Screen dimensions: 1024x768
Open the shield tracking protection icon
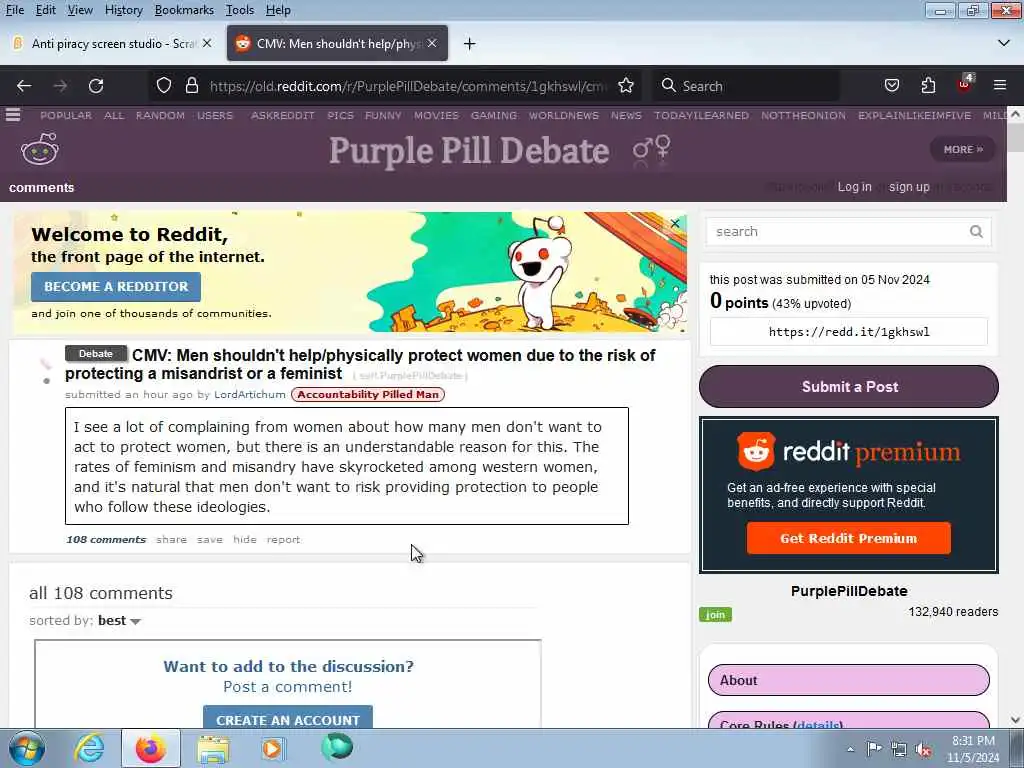pyautogui.click(x=164, y=86)
